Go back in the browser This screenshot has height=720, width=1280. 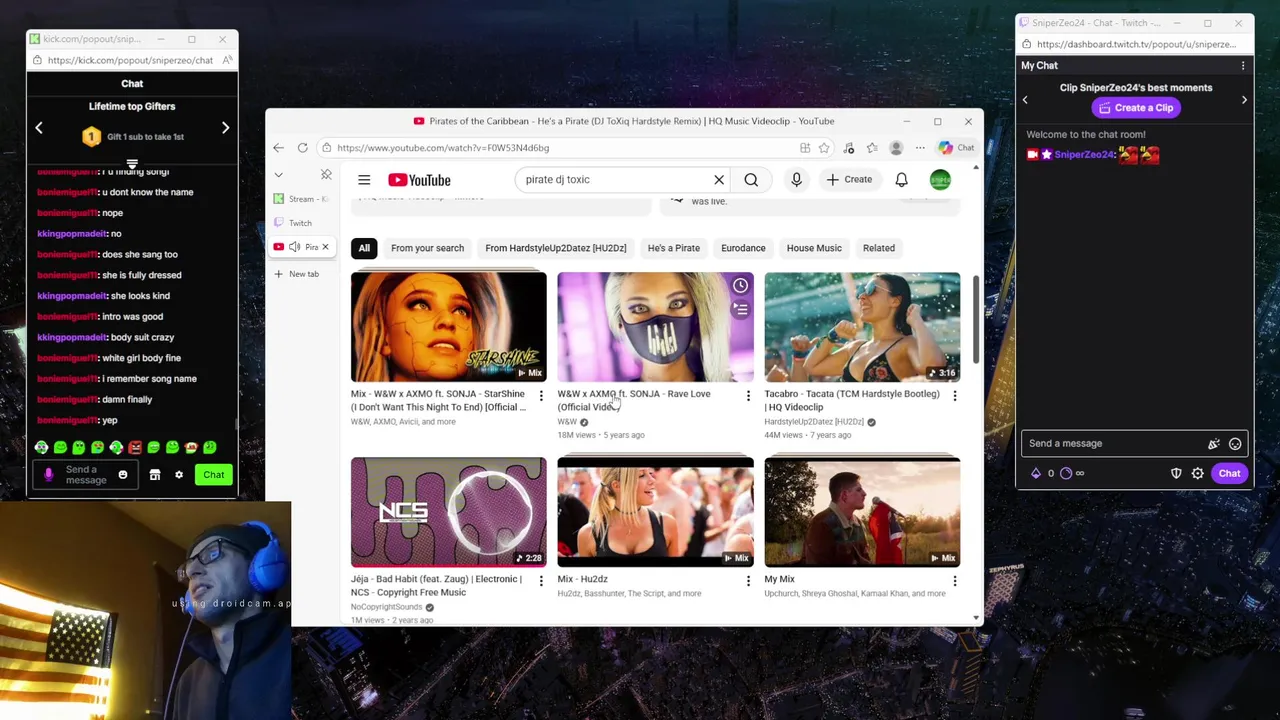278,148
